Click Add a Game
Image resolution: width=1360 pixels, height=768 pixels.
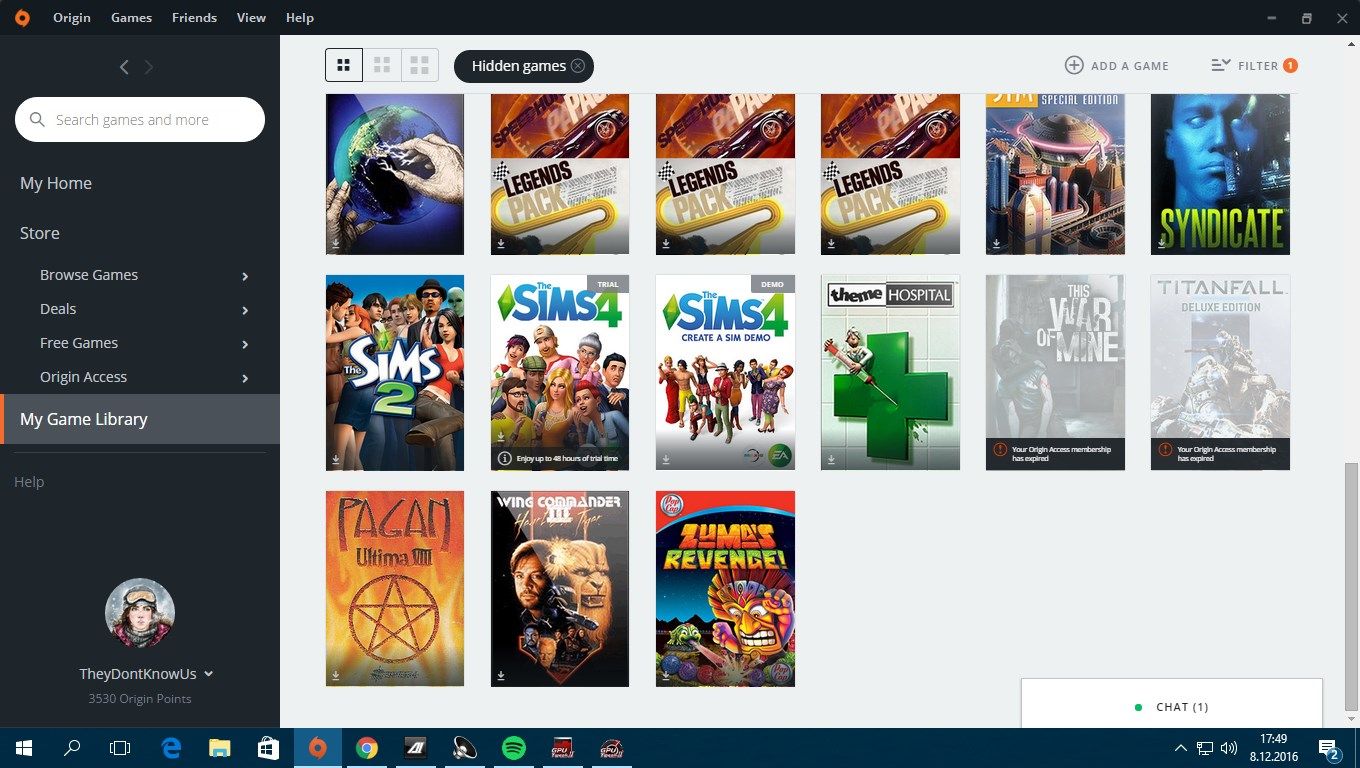[x=1117, y=65]
